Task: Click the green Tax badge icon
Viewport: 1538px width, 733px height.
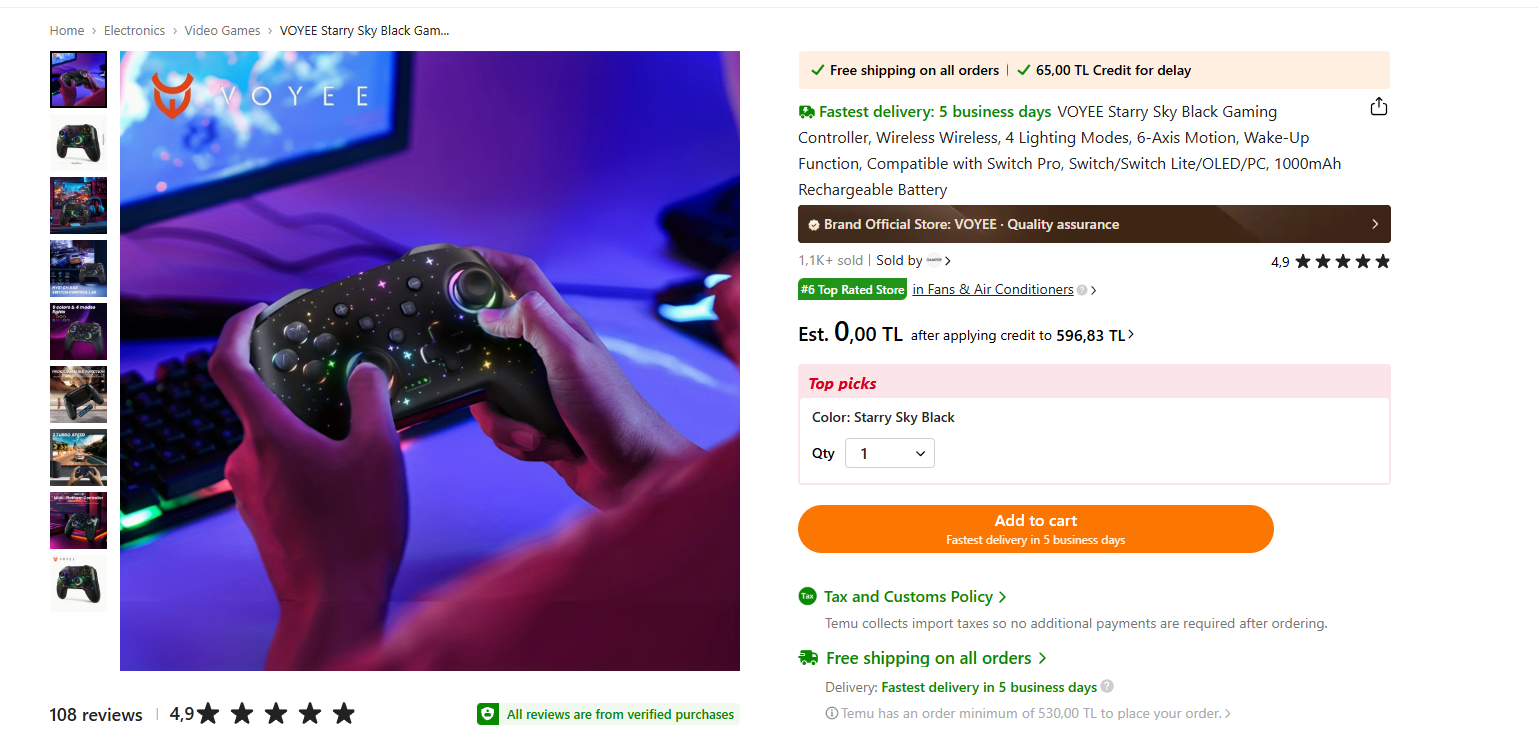Action: click(808, 596)
